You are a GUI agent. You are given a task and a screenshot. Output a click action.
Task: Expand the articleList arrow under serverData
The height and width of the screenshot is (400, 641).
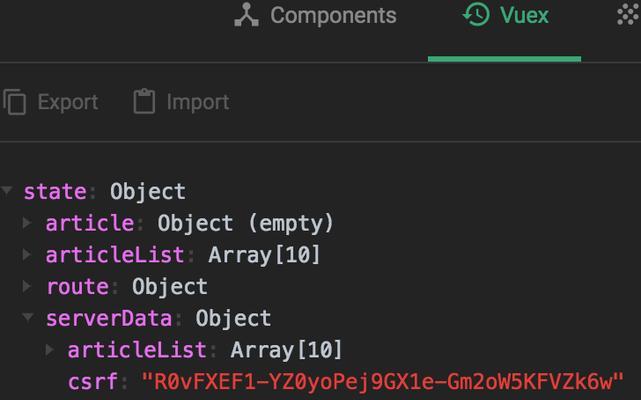(49, 350)
